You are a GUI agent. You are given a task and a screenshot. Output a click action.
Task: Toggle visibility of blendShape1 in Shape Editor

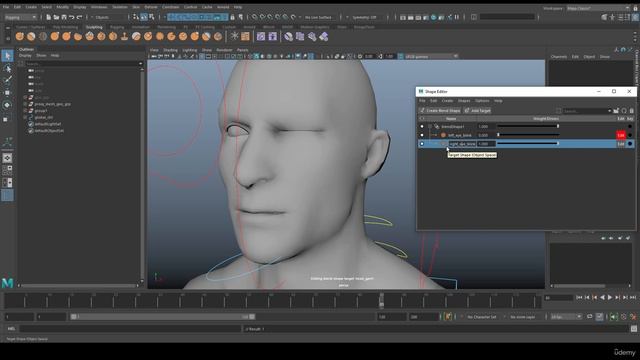[x=422, y=127]
